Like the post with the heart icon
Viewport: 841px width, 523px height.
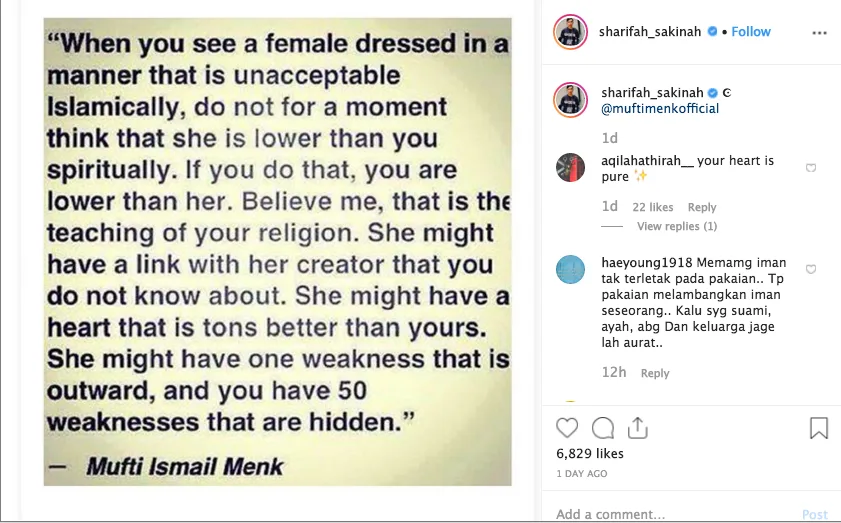(x=567, y=429)
